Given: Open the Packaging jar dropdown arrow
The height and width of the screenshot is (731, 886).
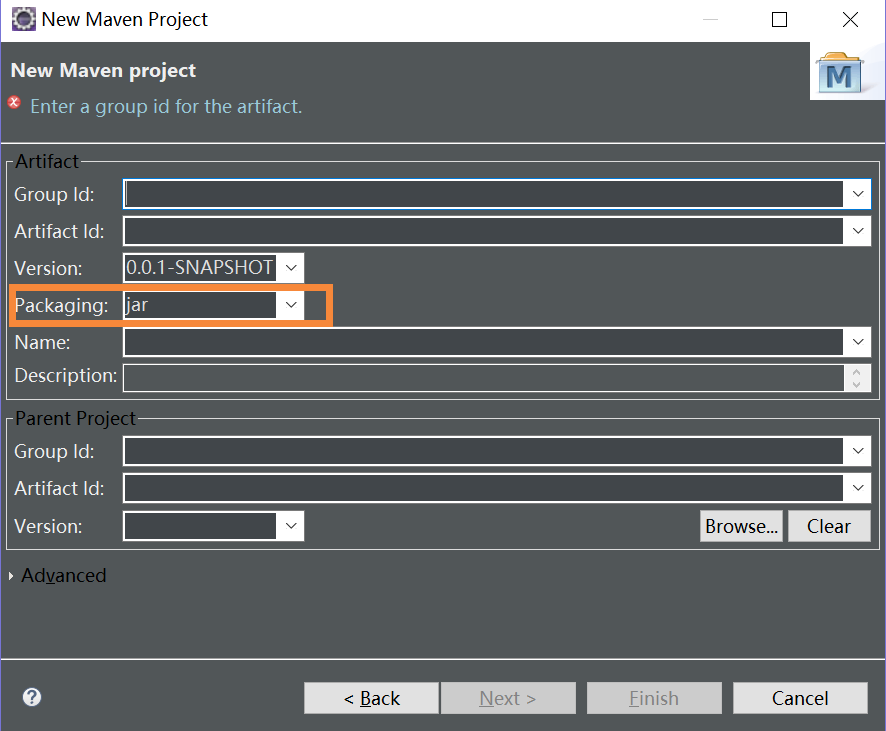Looking at the screenshot, I should click(291, 305).
